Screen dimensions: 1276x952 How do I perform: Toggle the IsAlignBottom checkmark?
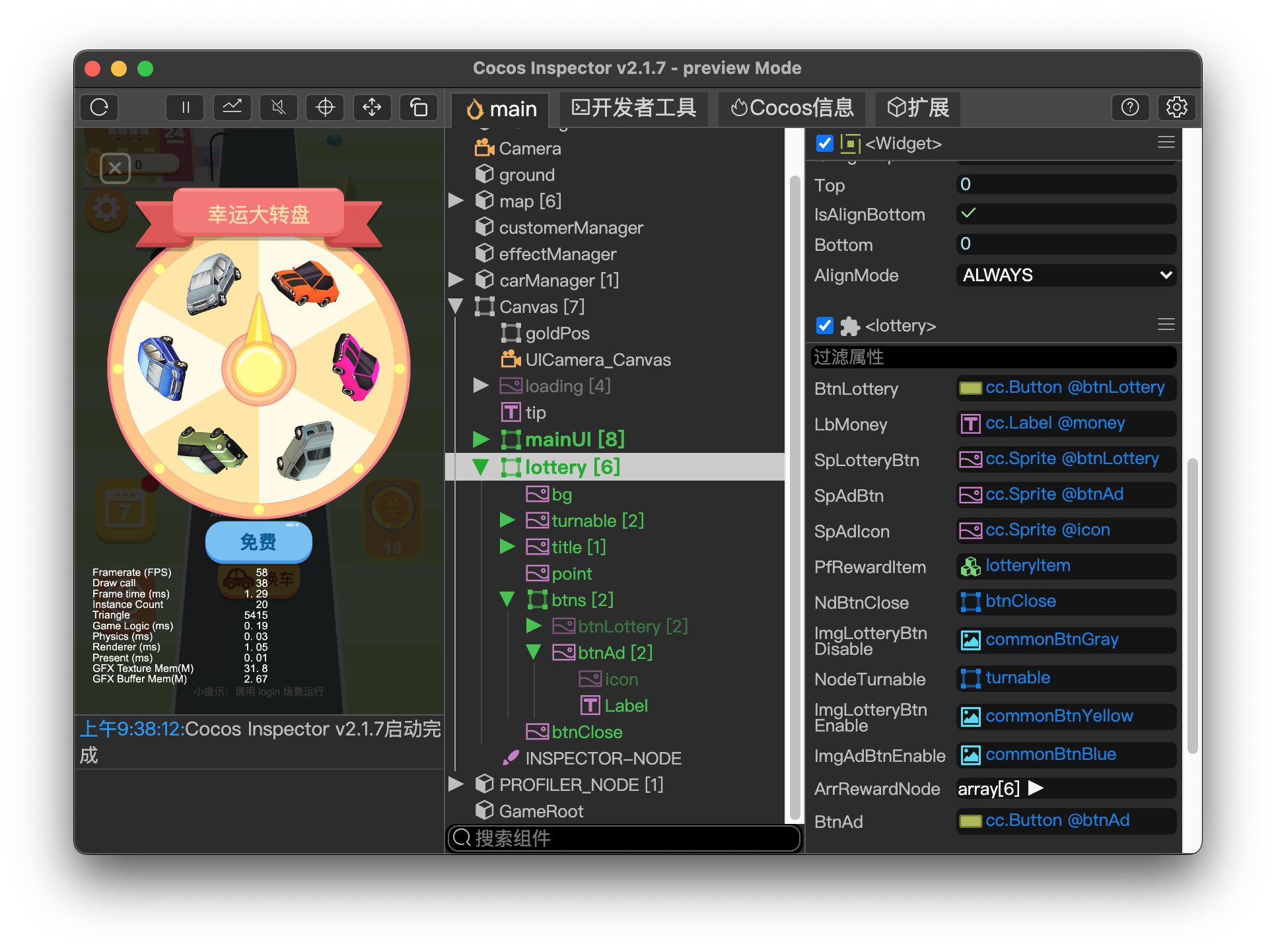tap(968, 213)
